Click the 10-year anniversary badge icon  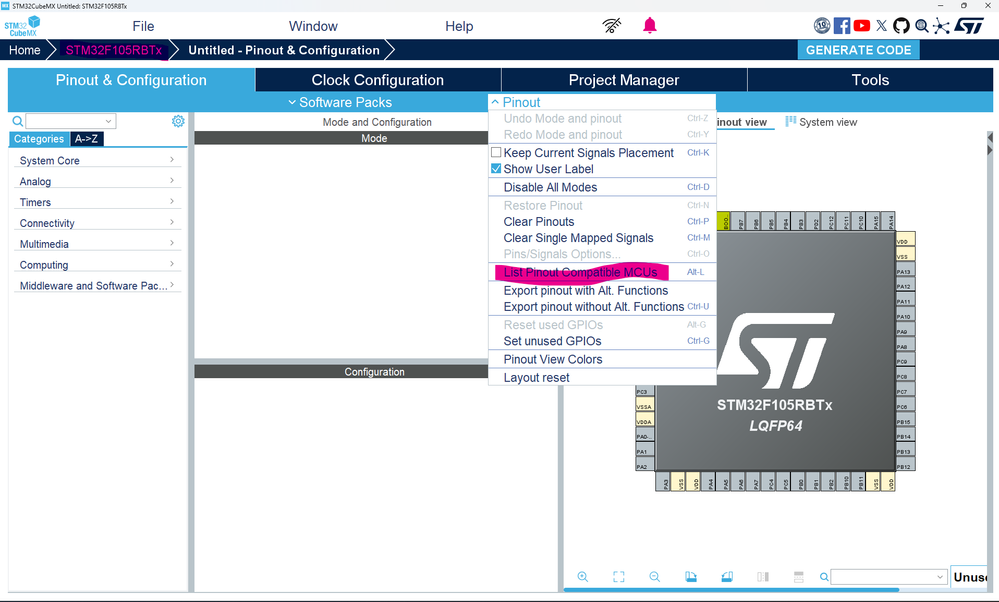point(822,25)
